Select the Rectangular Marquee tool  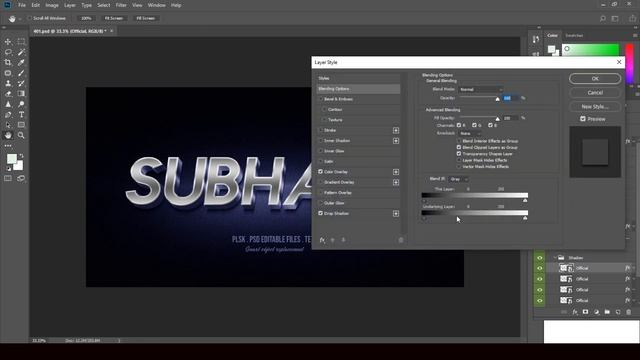21,42
